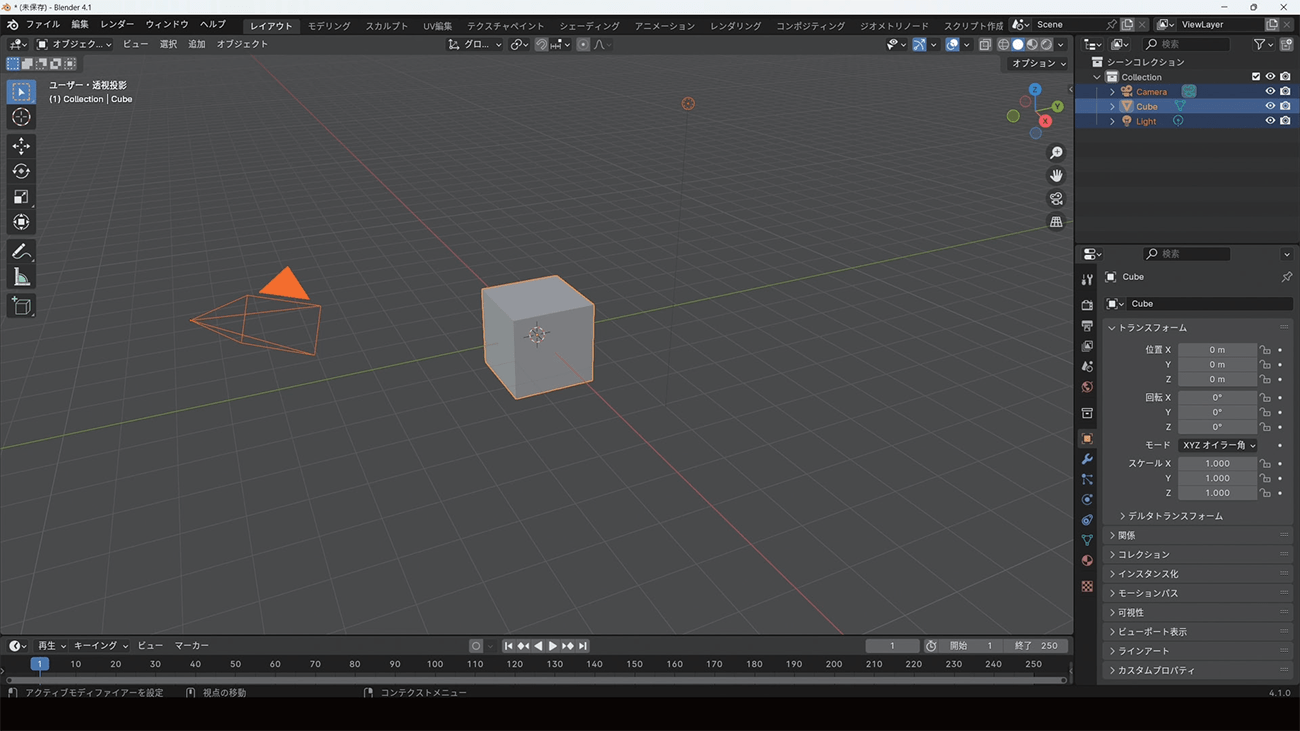Image resolution: width=1300 pixels, height=731 pixels.
Task: Toggle the camera view icon
Action: click(x=1056, y=199)
